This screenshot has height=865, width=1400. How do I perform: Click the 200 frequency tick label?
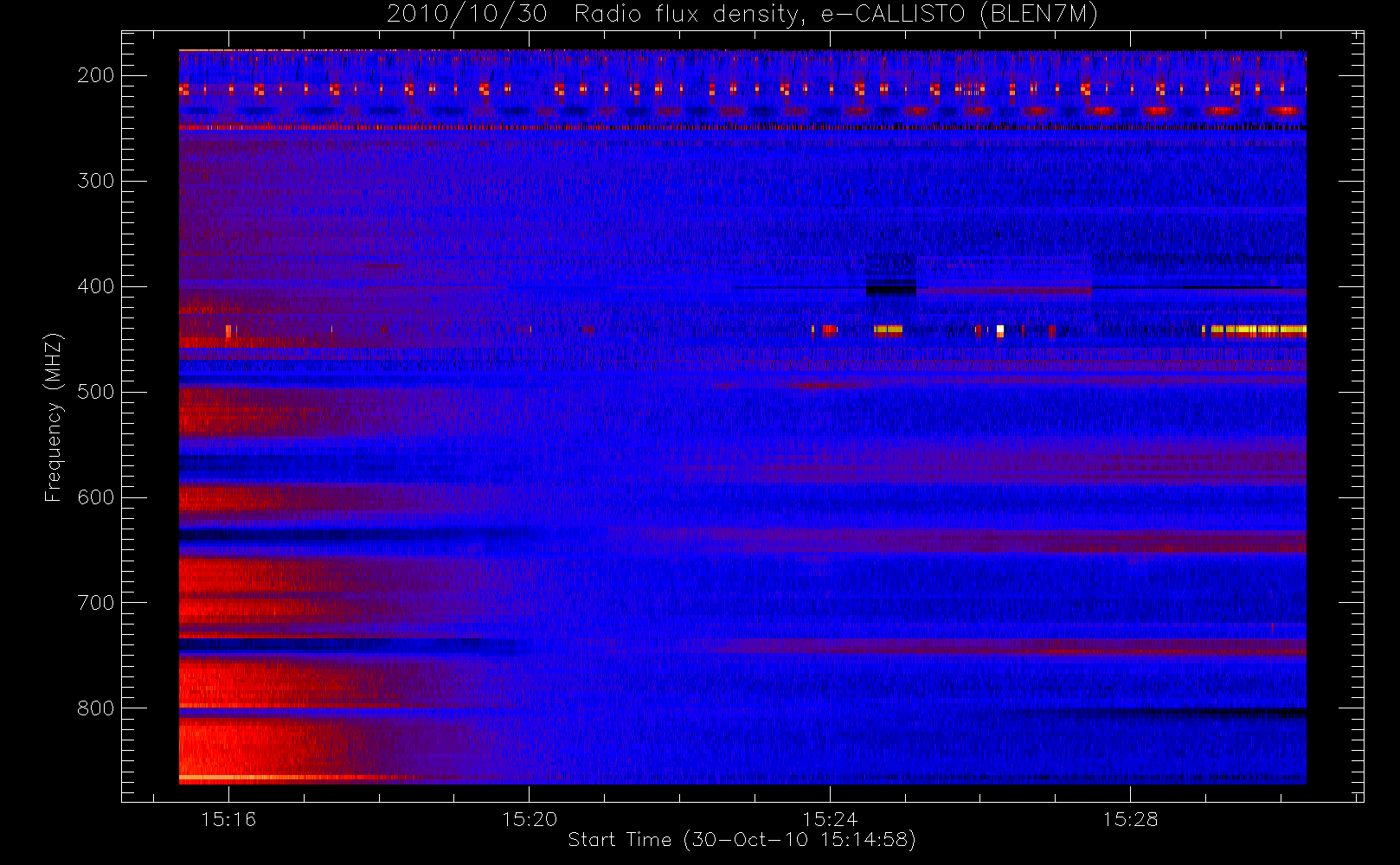coord(96,75)
